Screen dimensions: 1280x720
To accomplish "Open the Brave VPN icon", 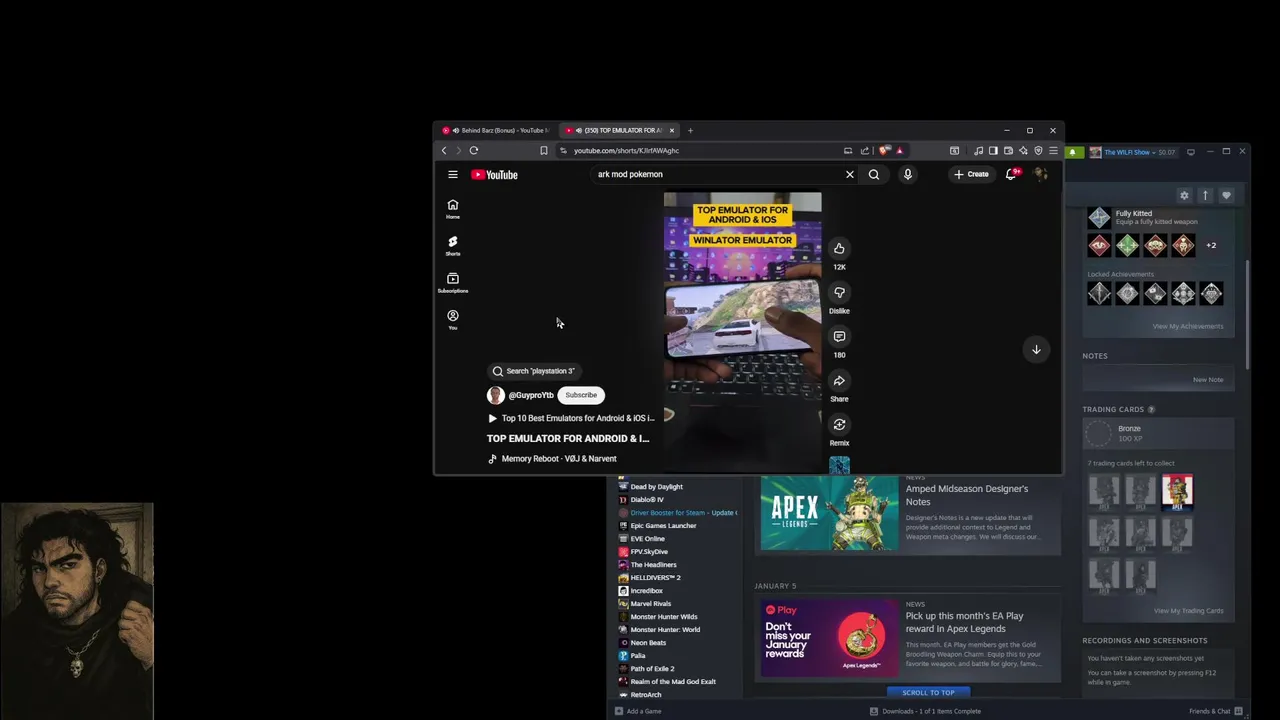I will (x=1038, y=151).
